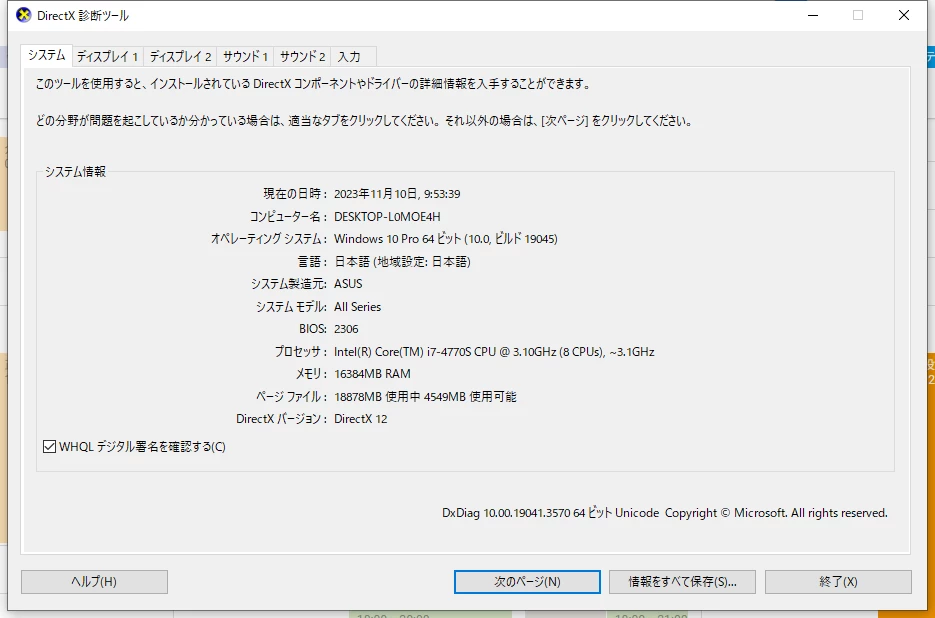Click the BIOS value 2306
Viewport: 935px width, 618px height.
click(346, 329)
